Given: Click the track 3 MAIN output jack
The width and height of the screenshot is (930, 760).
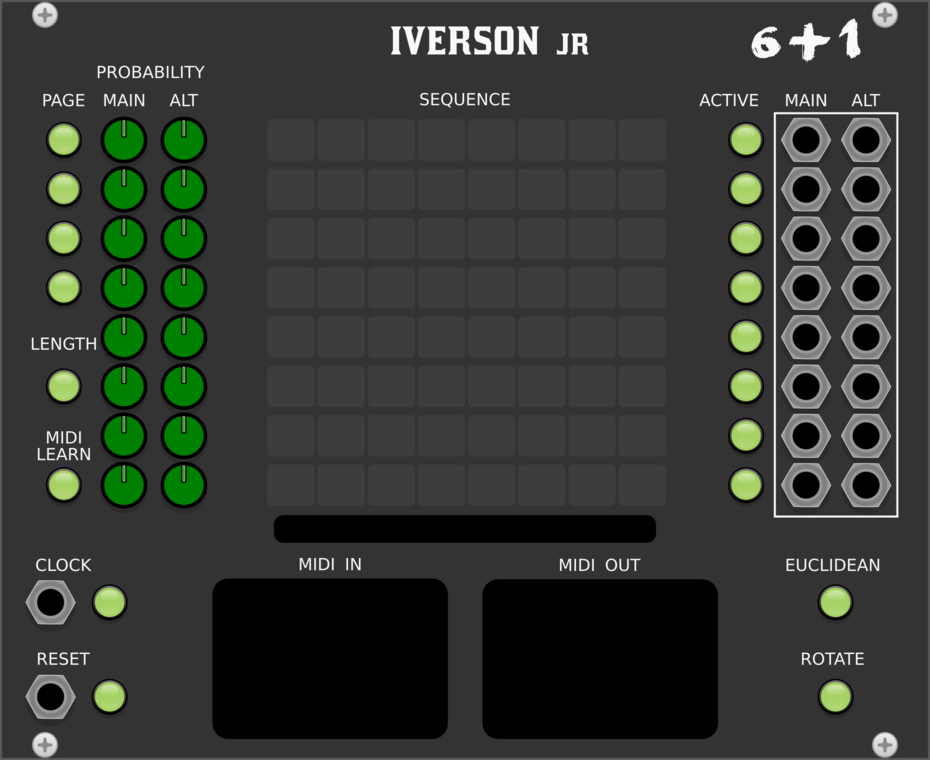Looking at the screenshot, I should (x=806, y=239).
